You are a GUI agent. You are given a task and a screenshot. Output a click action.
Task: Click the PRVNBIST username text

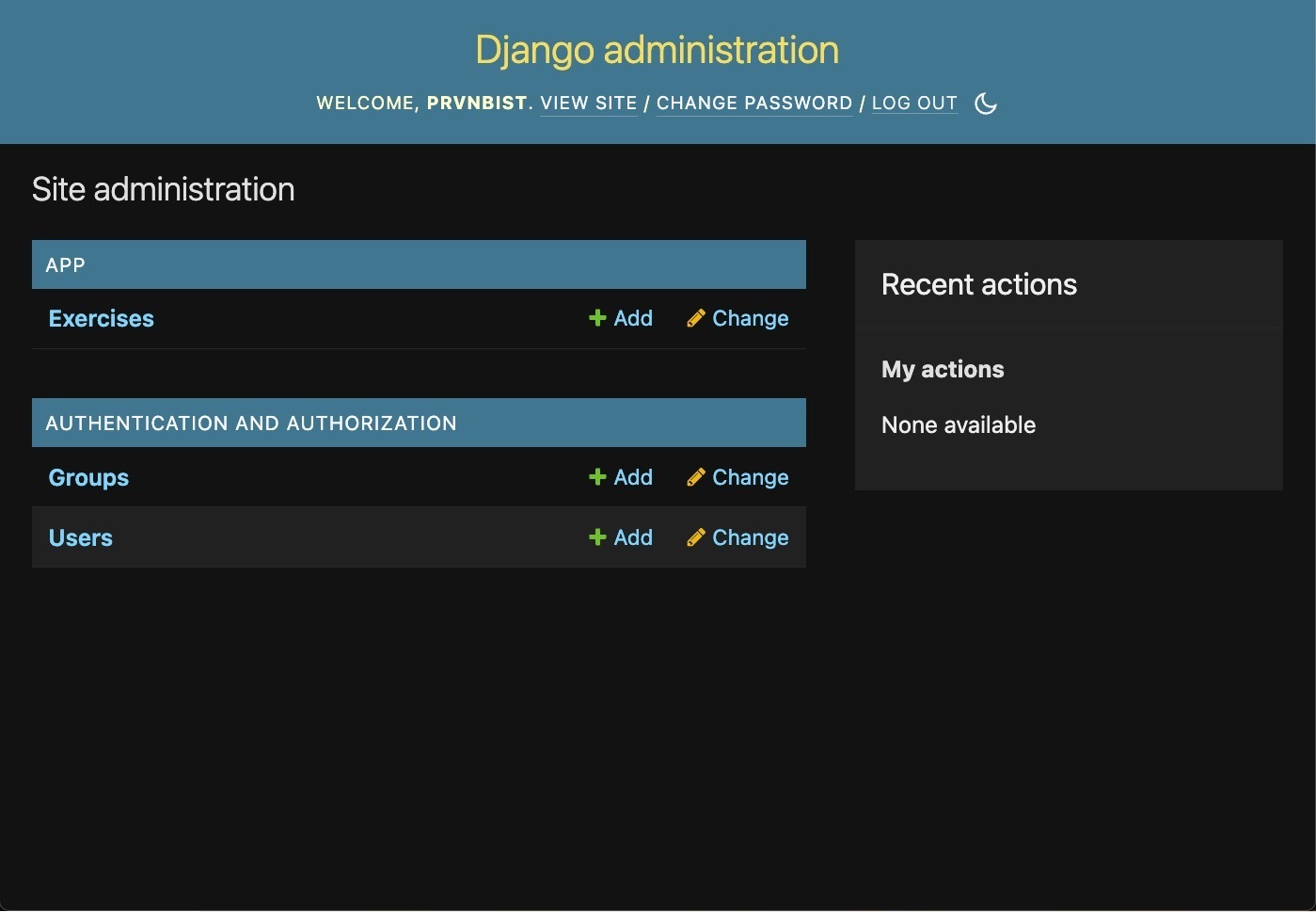click(477, 104)
